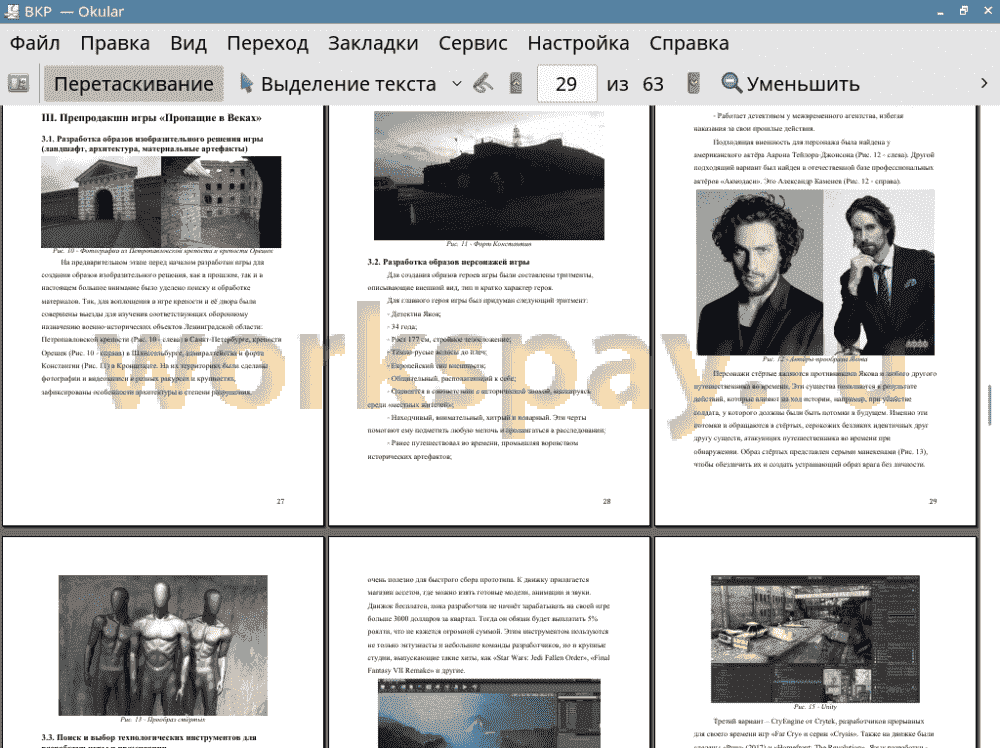Toggle the sidebar panel icon
Viewport: 1000px width, 748px height.
pyautogui.click(x=18, y=84)
